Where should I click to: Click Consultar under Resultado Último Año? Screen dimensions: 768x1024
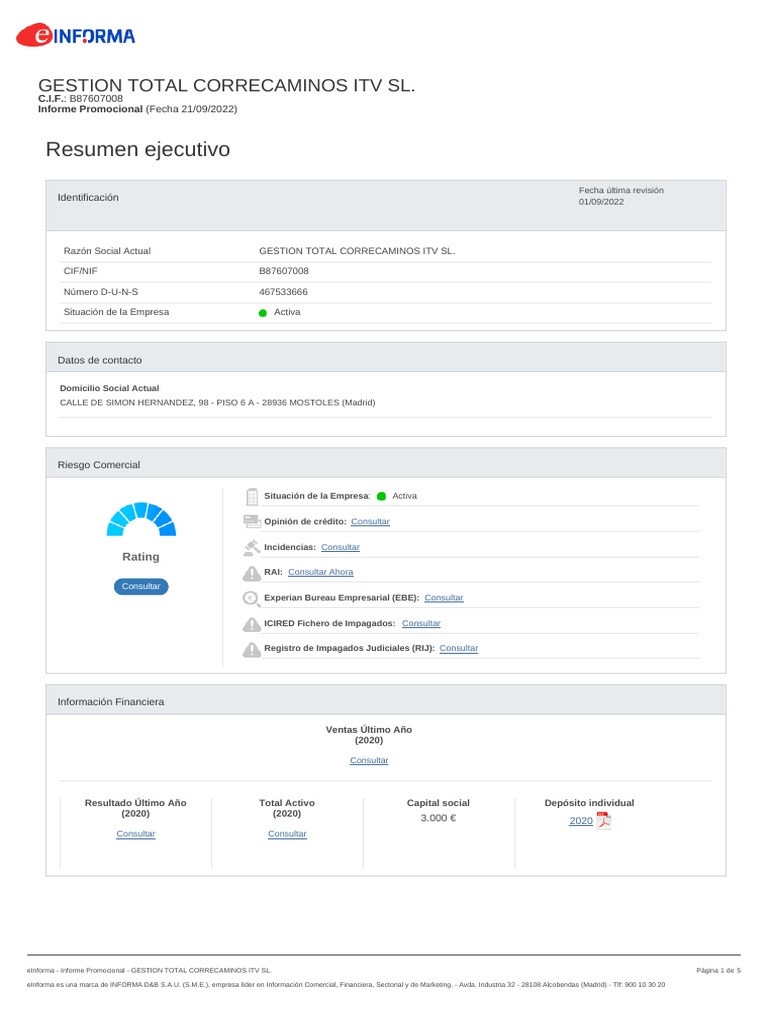point(136,834)
